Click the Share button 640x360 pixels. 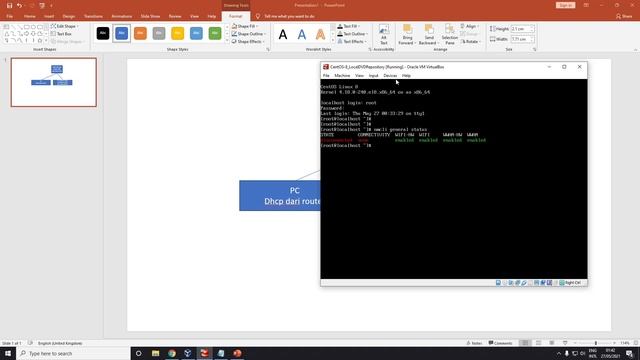click(x=624, y=16)
